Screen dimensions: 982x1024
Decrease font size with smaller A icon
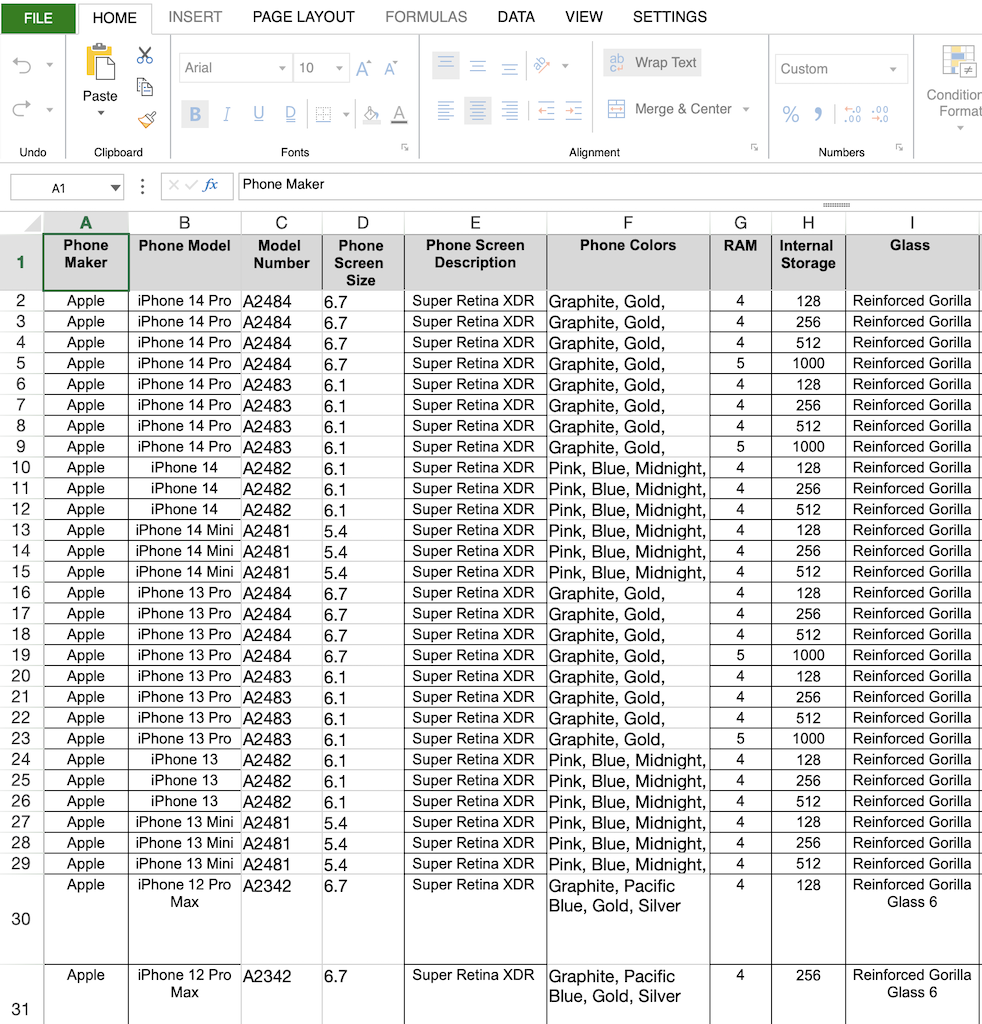coord(390,68)
